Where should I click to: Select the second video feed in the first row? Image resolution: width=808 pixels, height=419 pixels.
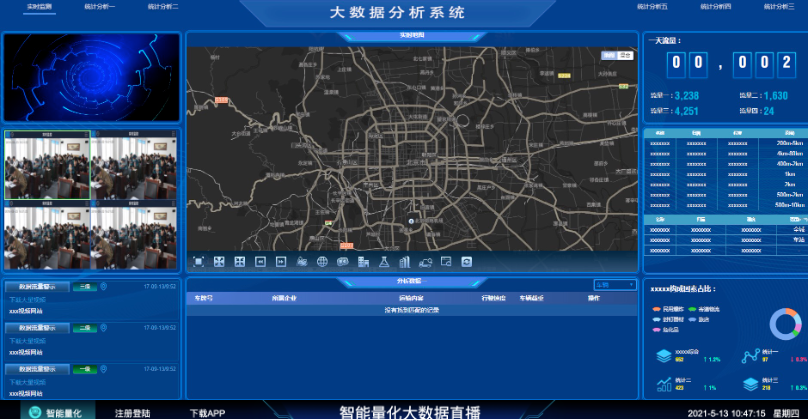coord(134,165)
